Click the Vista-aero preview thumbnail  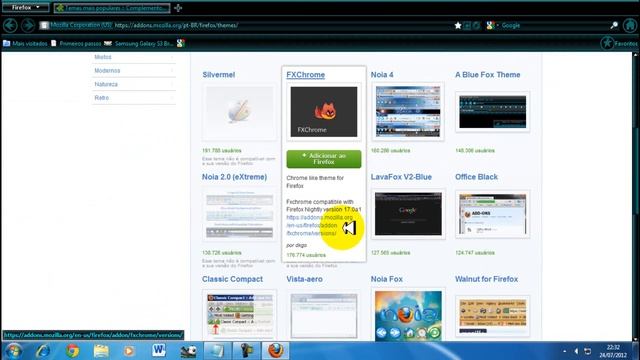(x=324, y=316)
